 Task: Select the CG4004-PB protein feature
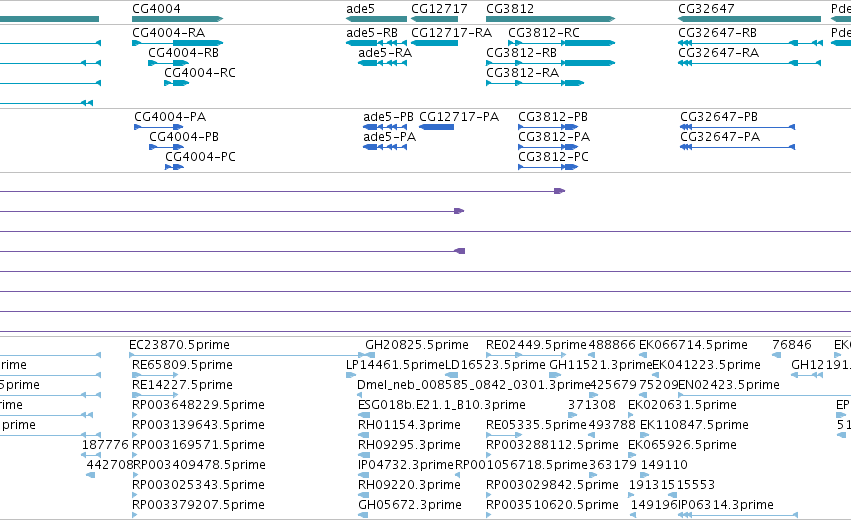[167, 147]
